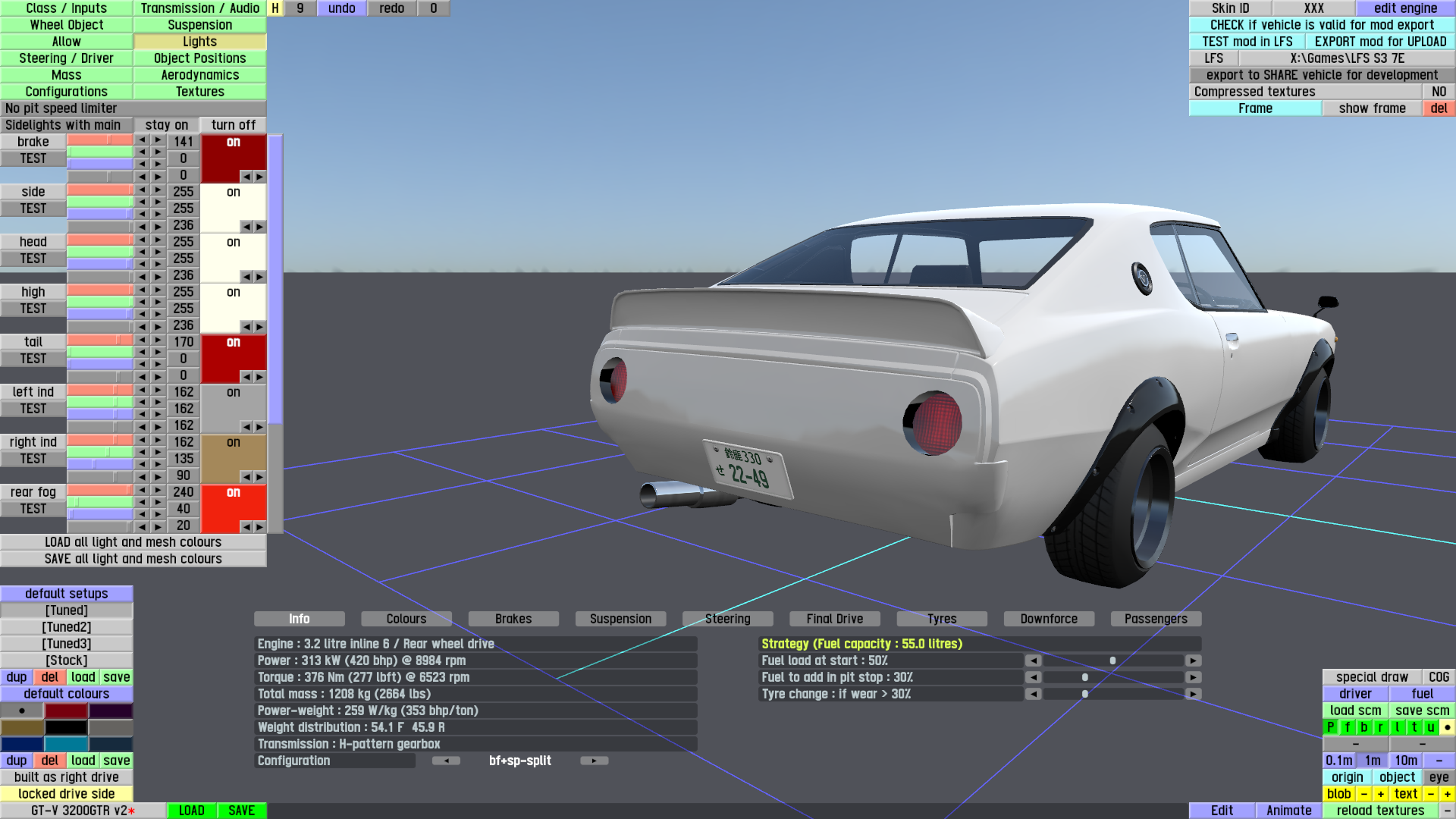Select the [Tuned2] default setup
This screenshot has width=1456, height=819.
click(66, 627)
